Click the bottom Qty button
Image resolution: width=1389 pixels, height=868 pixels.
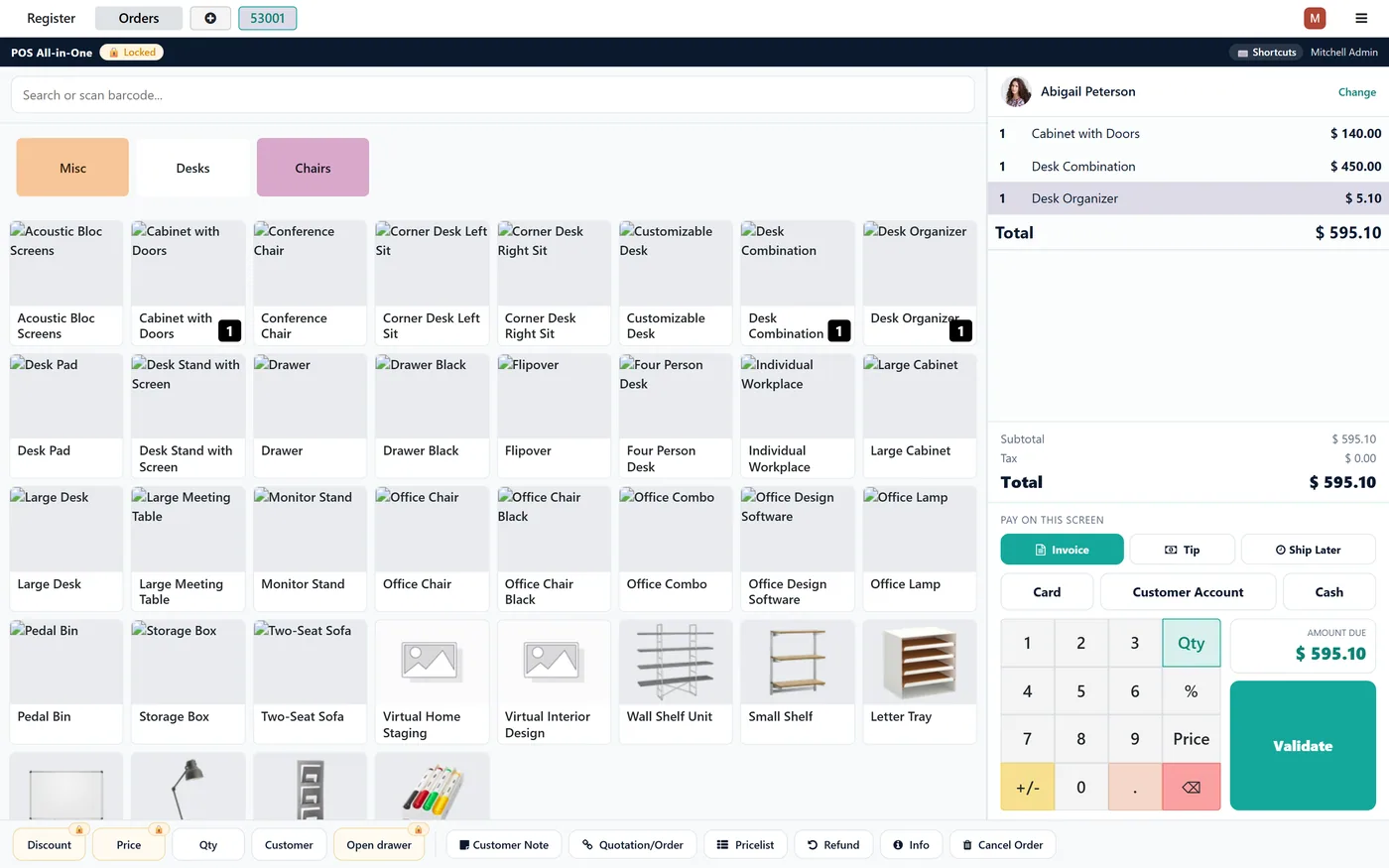(x=208, y=845)
